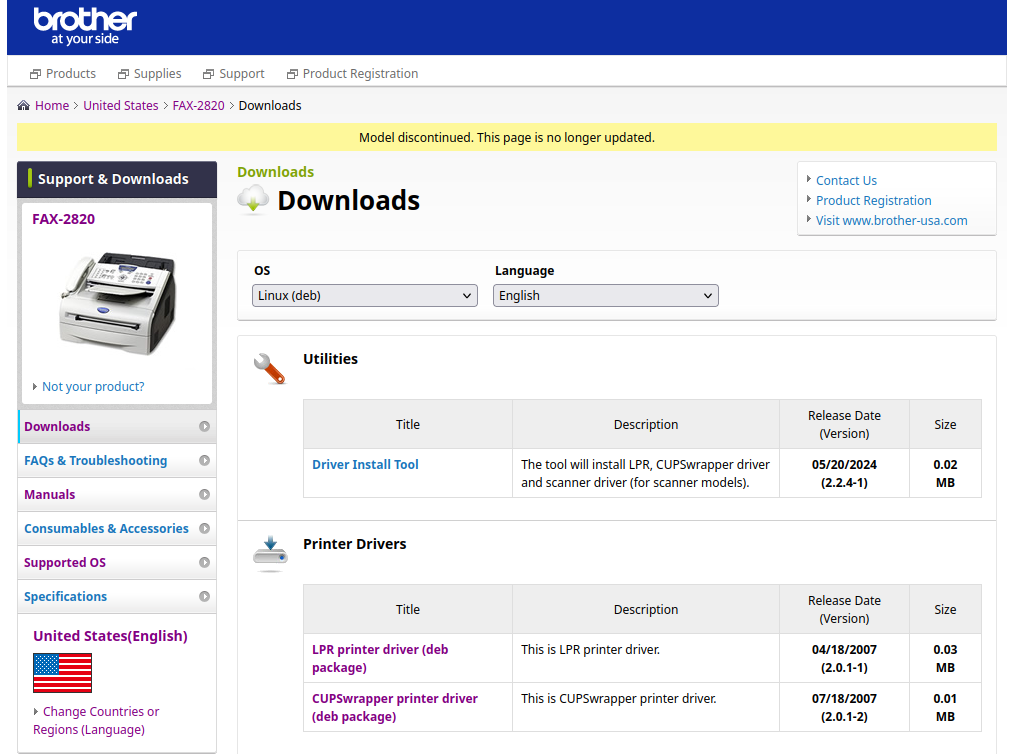Click green Downloads label above the title

pos(275,172)
